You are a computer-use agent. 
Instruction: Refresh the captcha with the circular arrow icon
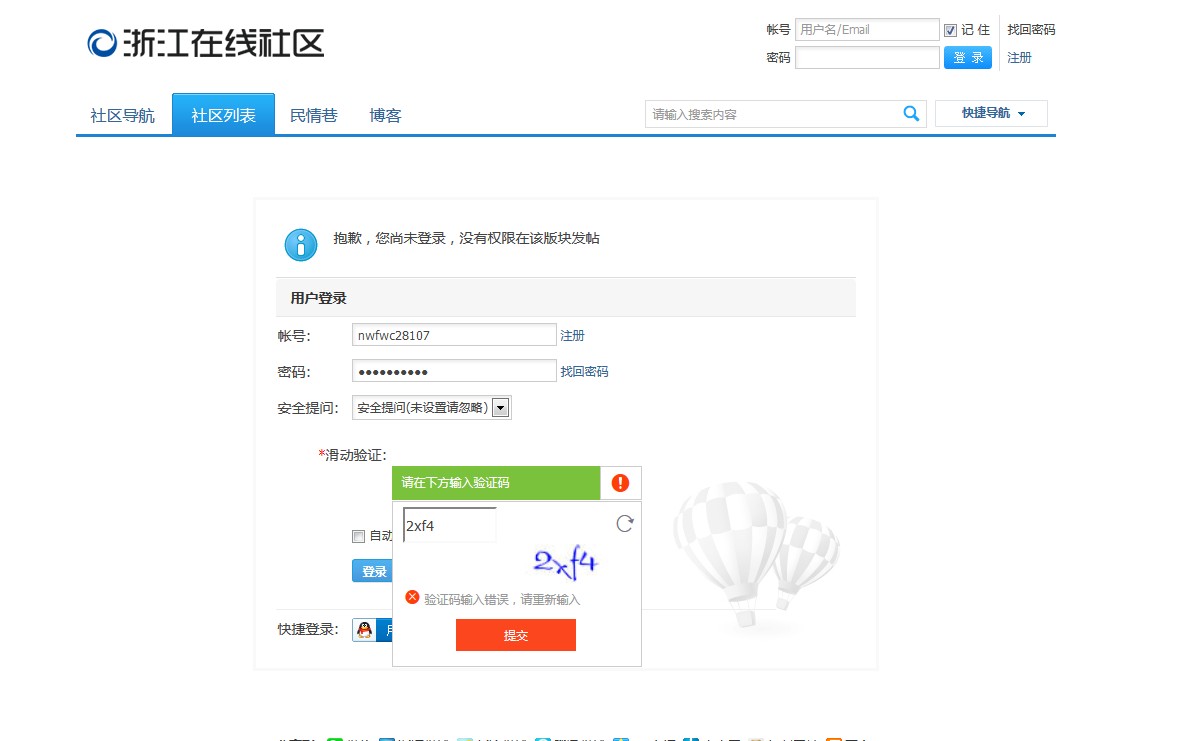point(624,522)
